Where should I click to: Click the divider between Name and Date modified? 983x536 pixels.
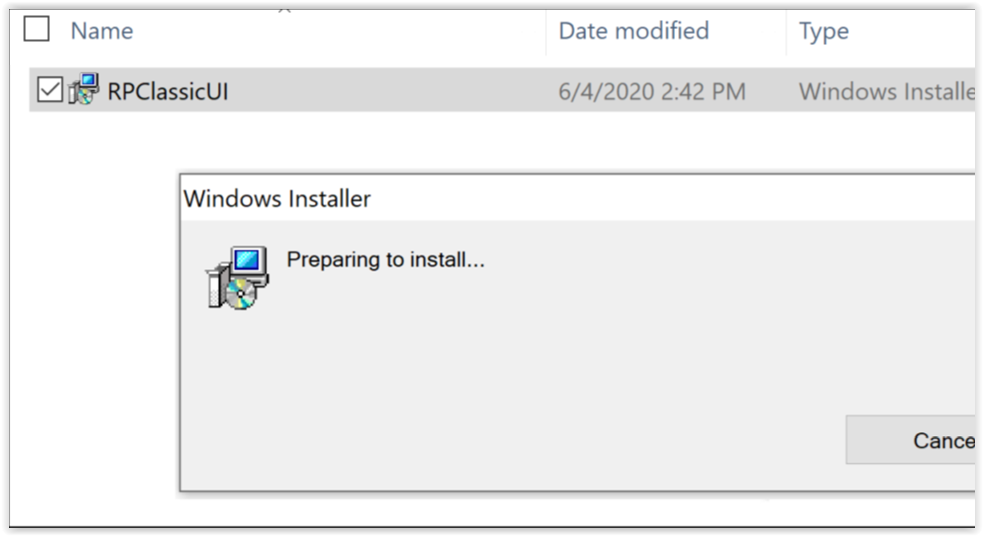click(x=546, y=31)
